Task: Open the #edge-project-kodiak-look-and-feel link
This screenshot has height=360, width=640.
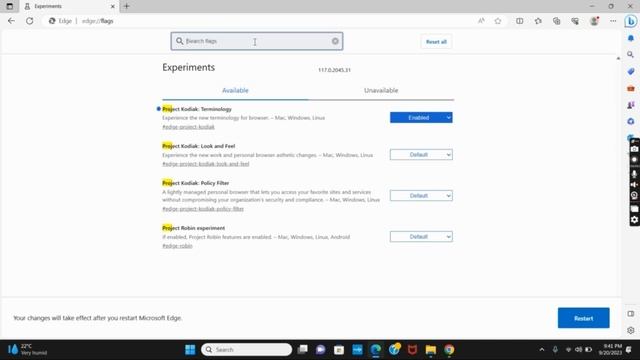Action: coord(206,164)
